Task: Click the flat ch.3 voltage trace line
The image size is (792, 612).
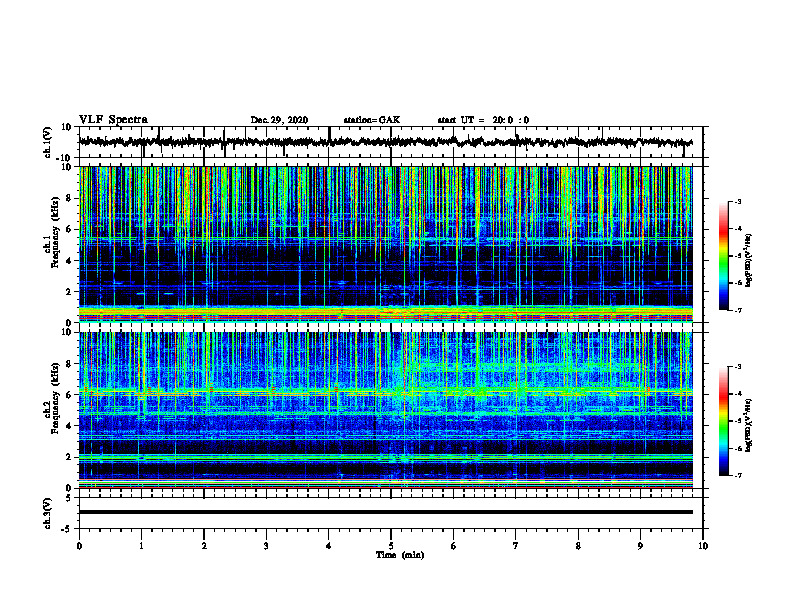Action: click(x=385, y=512)
